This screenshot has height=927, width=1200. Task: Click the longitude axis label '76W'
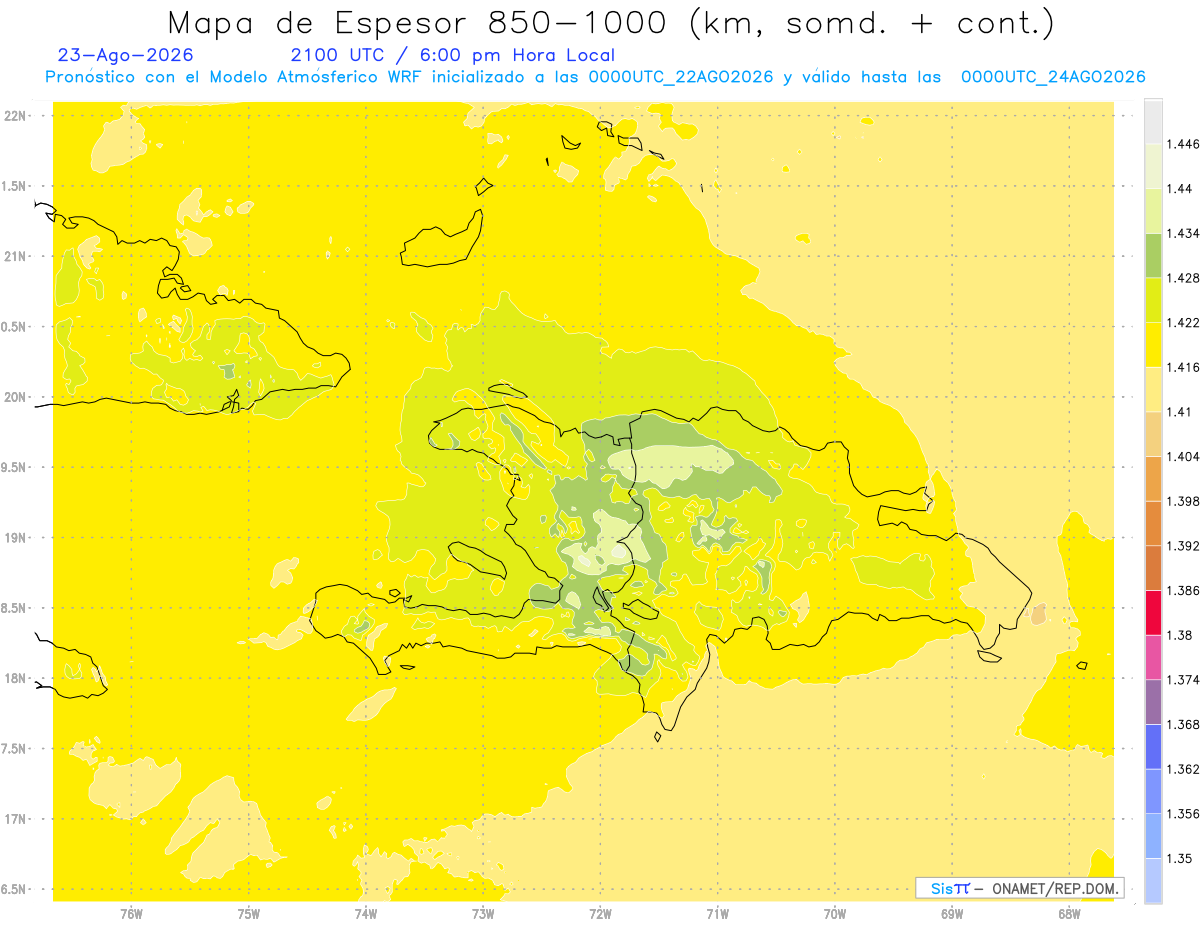click(x=131, y=912)
